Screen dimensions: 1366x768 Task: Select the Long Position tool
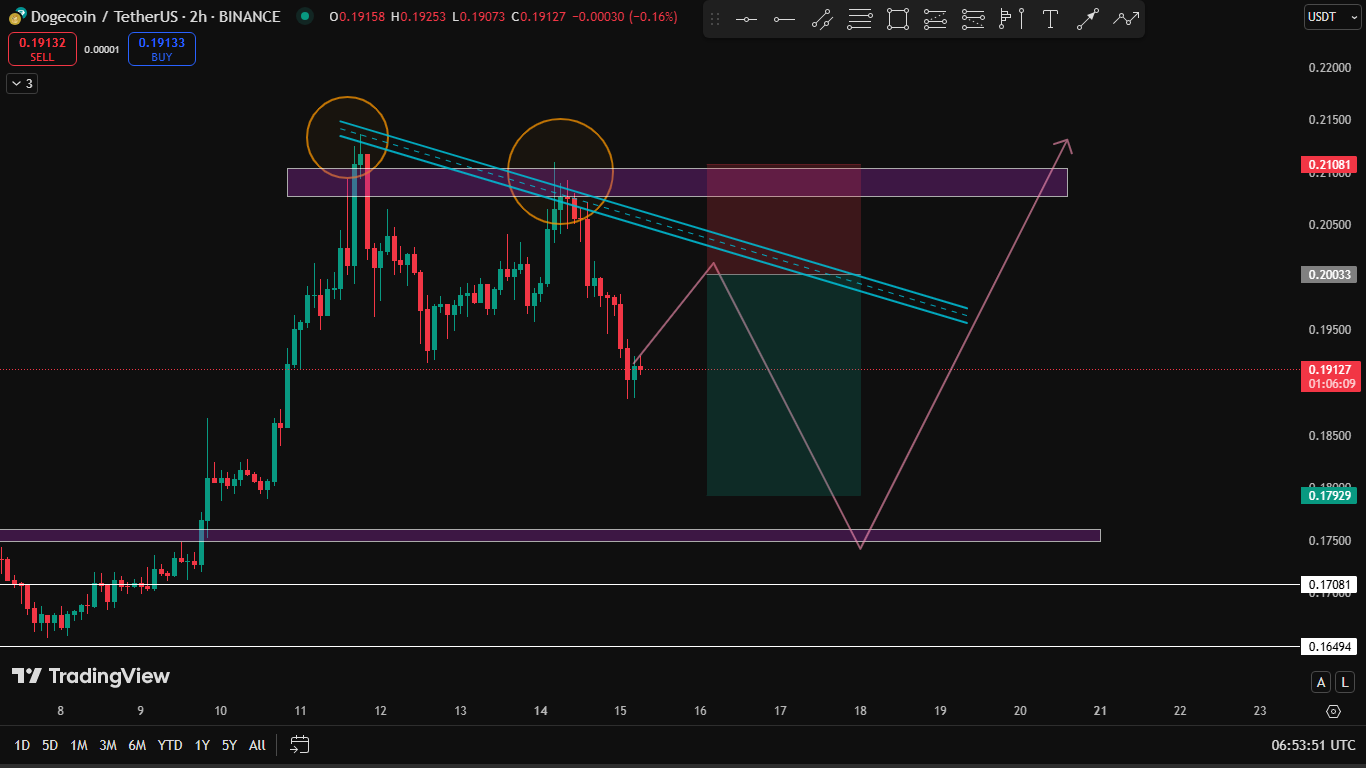point(936,19)
